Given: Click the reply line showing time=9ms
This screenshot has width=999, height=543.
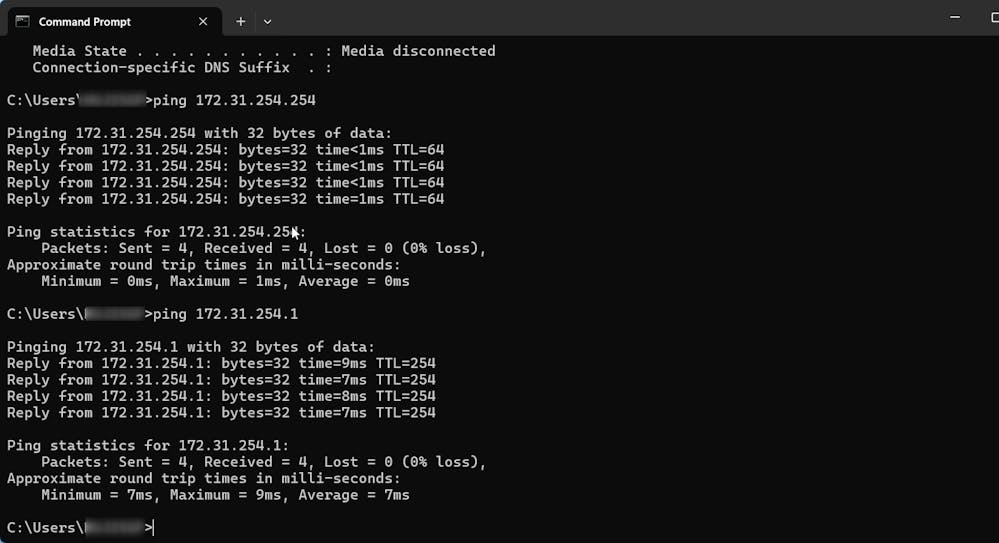Looking at the screenshot, I should click(221, 363).
